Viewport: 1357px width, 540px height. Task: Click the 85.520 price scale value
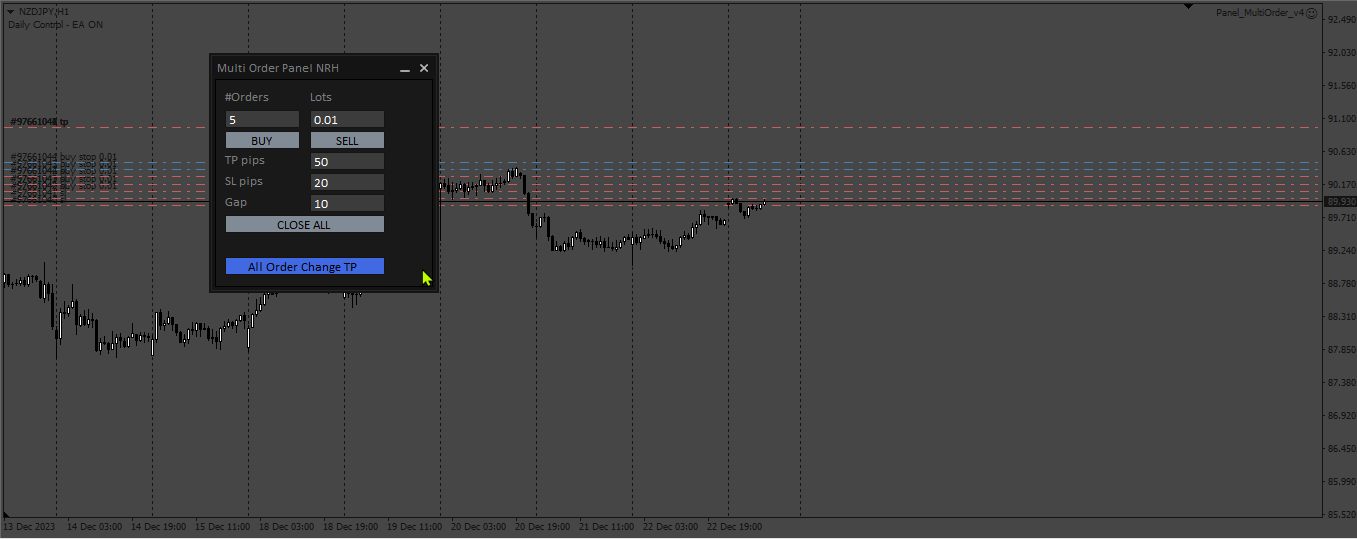click(1341, 515)
